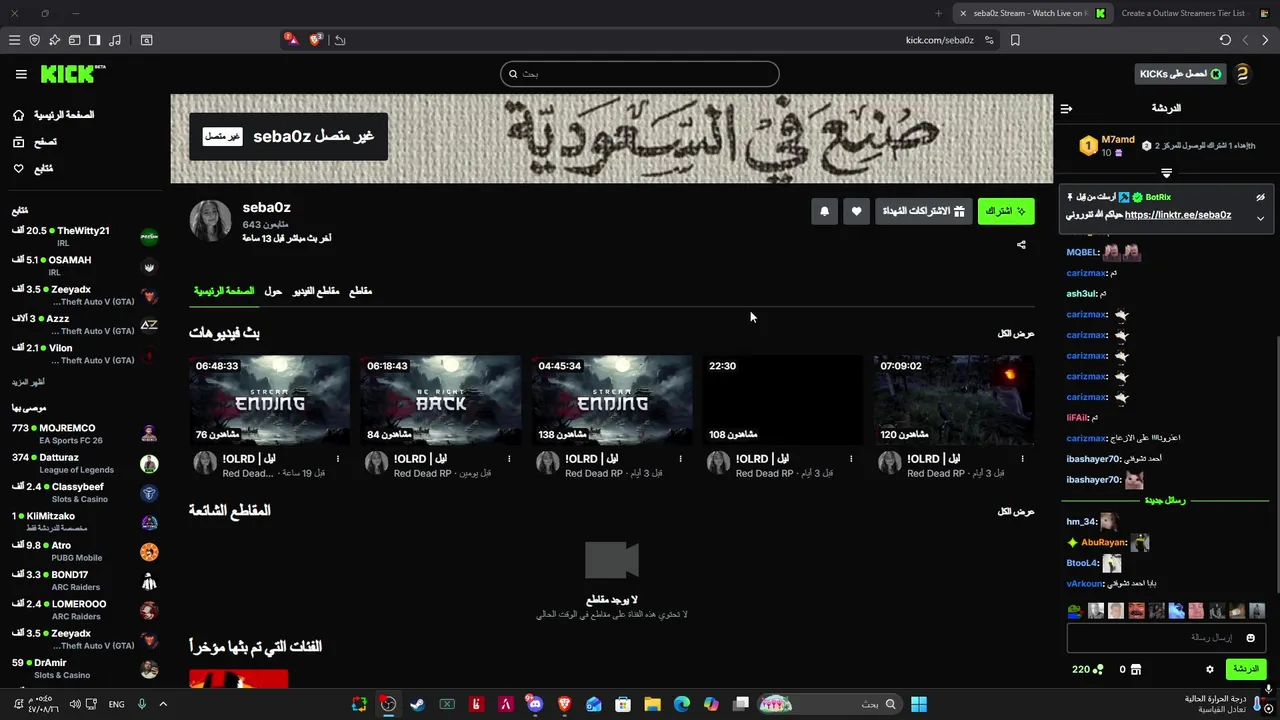Open chat settings gear icon
The image size is (1280, 720).
coord(1209,669)
